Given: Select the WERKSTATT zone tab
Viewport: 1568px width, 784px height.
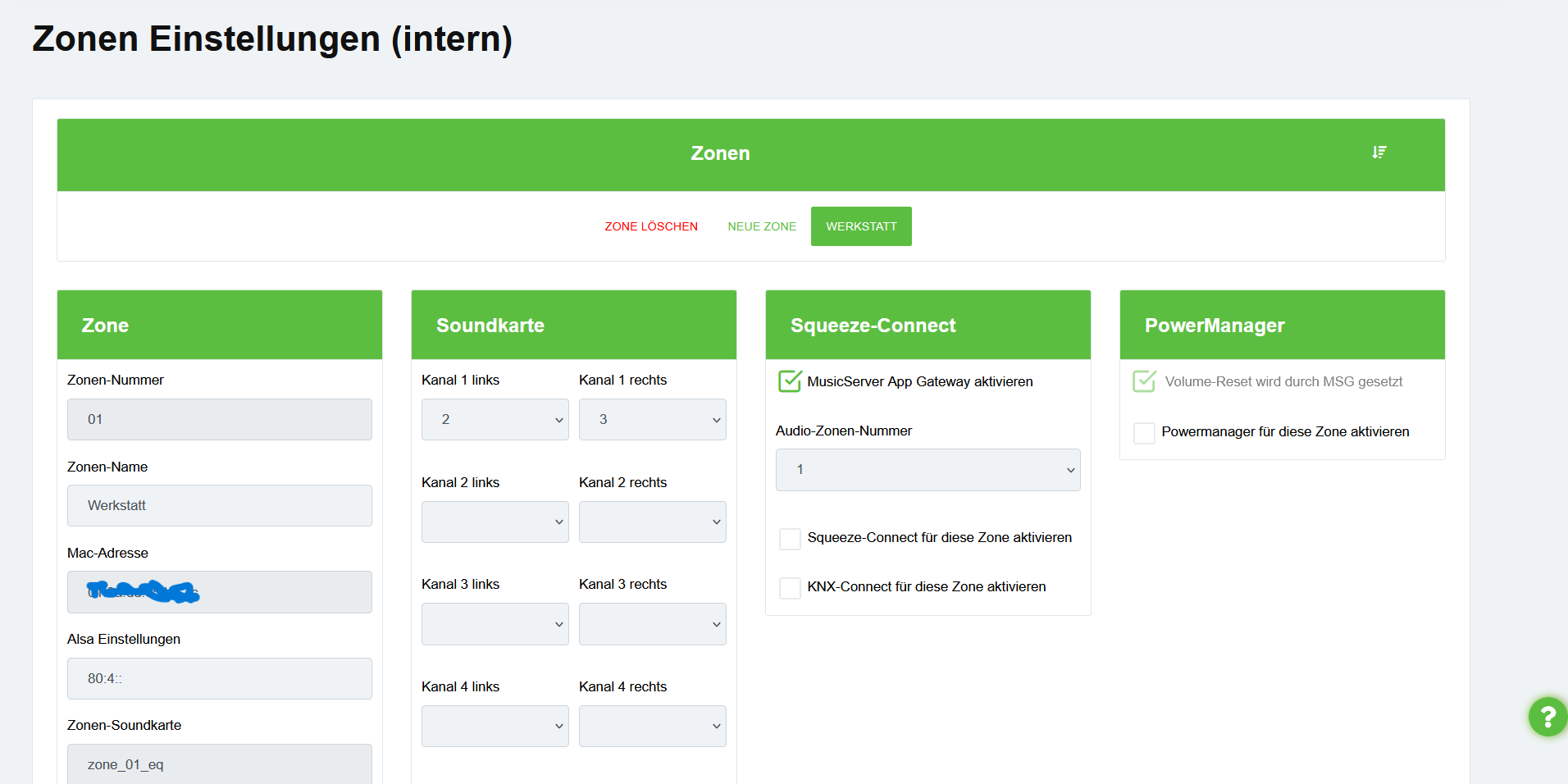Looking at the screenshot, I should [861, 226].
